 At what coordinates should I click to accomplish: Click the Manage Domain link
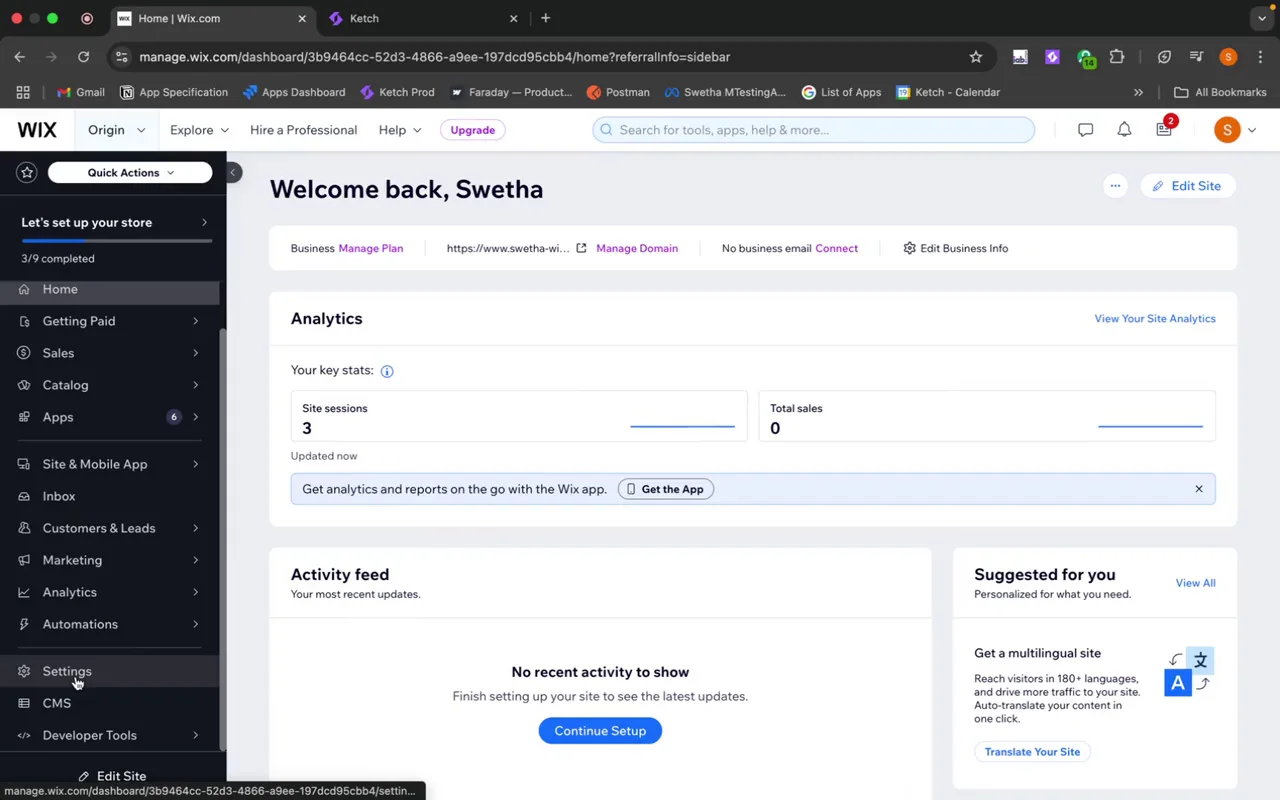637,248
